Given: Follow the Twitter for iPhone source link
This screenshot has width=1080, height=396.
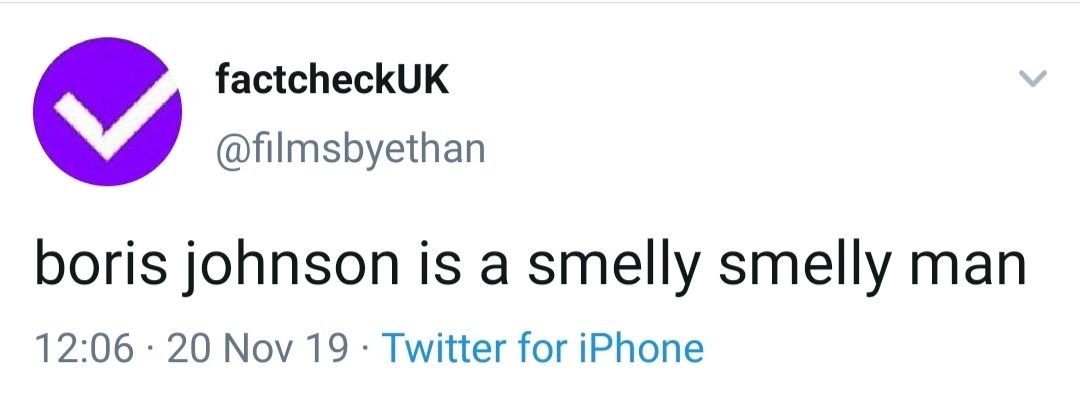Looking at the screenshot, I should pyautogui.click(x=543, y=348).
